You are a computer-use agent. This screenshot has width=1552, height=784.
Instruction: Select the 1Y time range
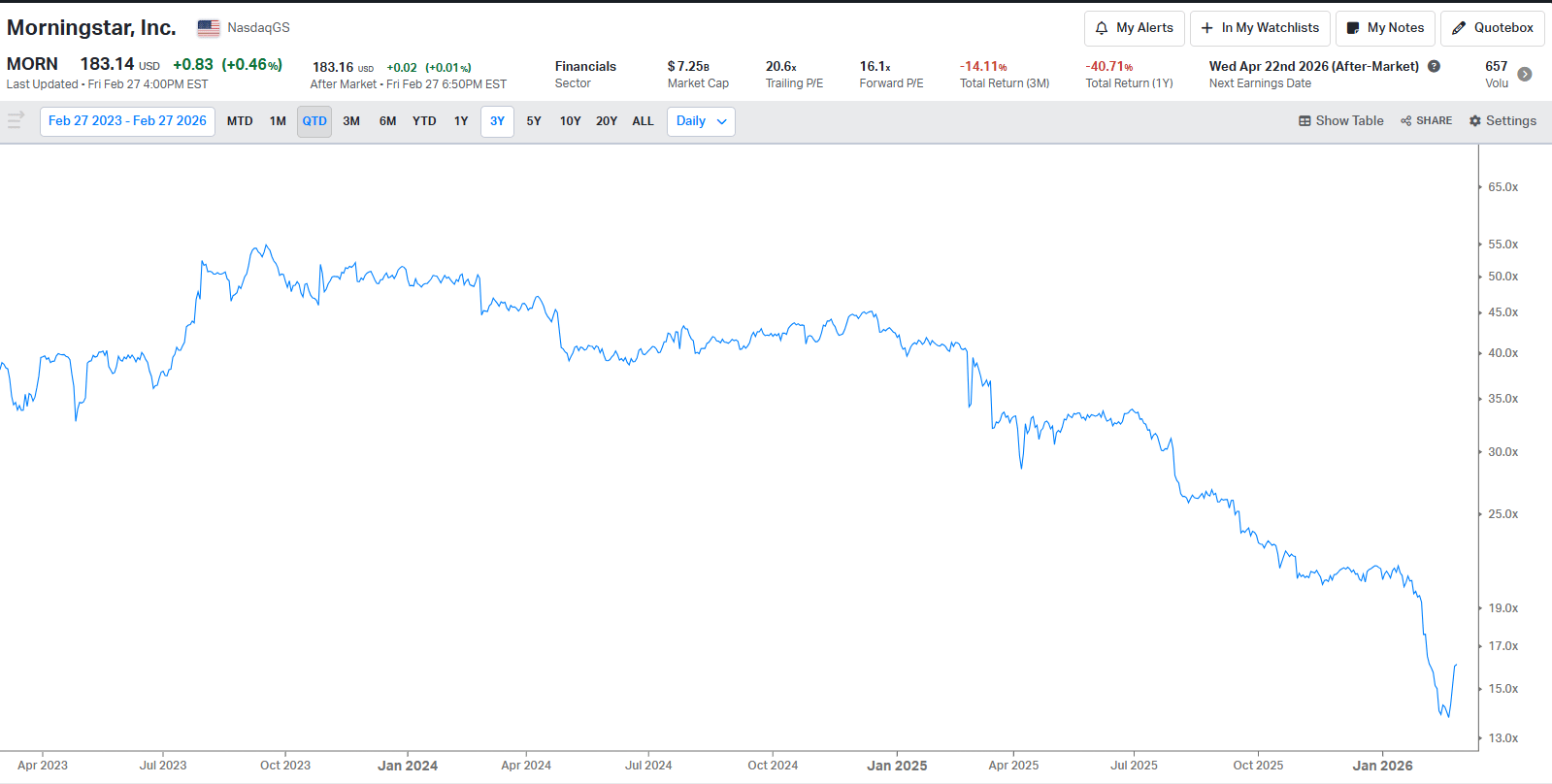pyautogui.click(x=461, y=121)
